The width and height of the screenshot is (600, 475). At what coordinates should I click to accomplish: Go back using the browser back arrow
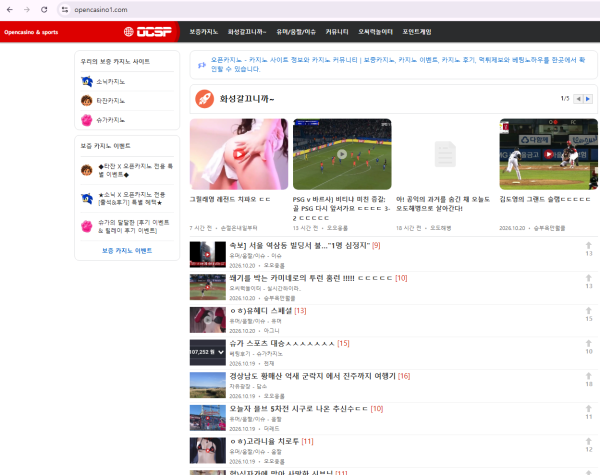point(10,10)
